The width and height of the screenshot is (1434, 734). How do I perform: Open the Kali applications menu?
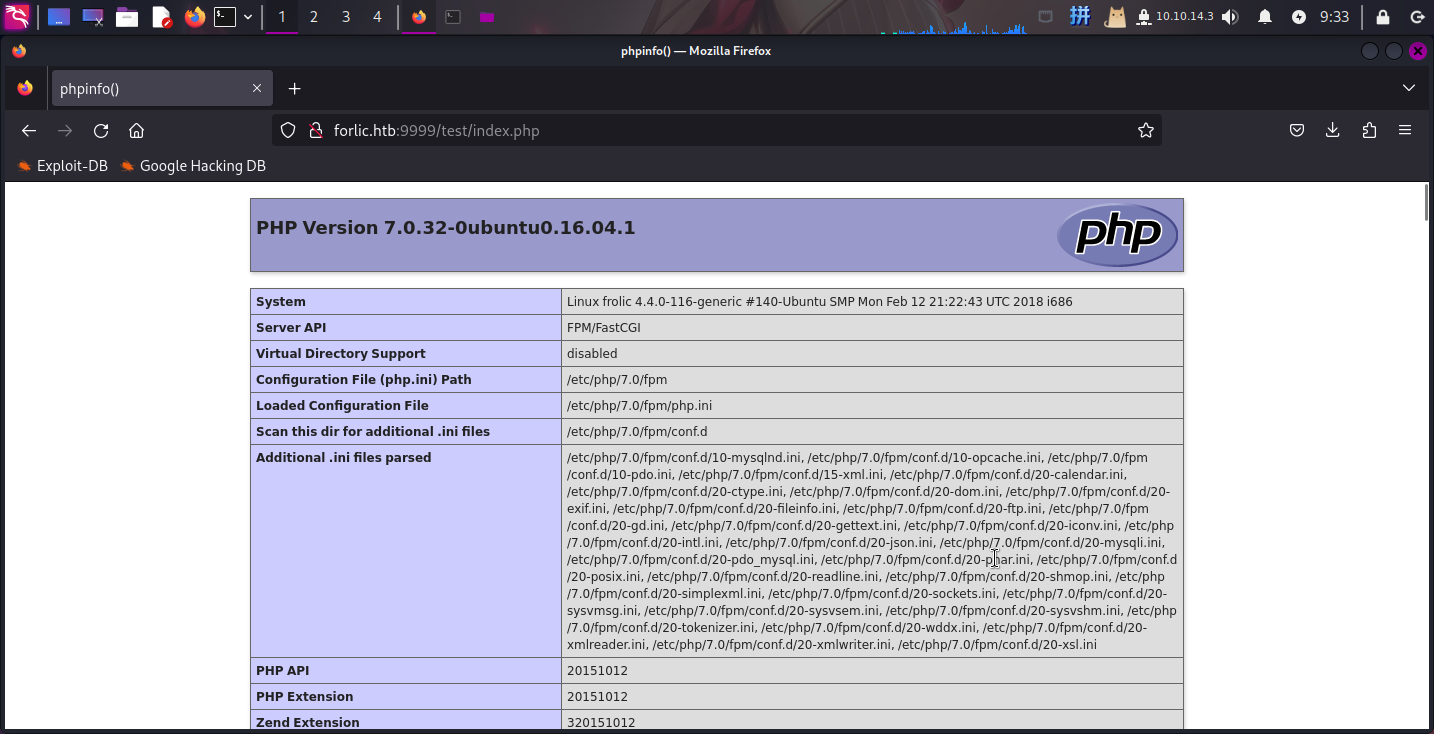click(17, 16)
